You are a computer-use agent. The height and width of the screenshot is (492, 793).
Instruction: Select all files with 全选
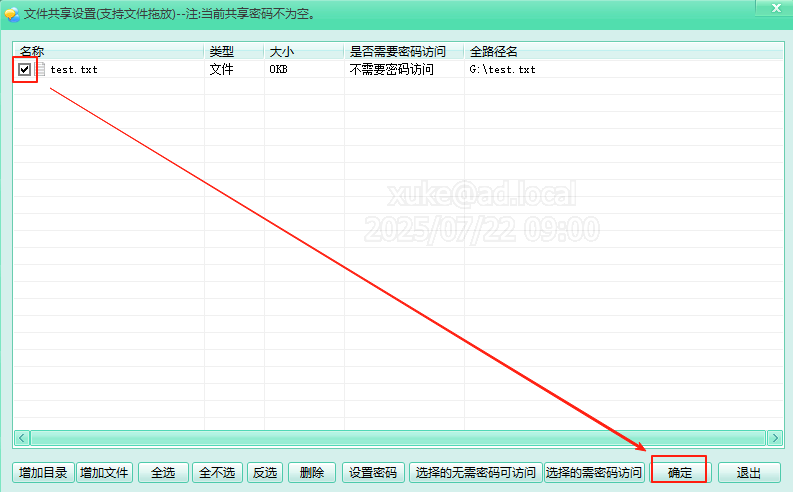pyautogui.click(x=163, y=473)
